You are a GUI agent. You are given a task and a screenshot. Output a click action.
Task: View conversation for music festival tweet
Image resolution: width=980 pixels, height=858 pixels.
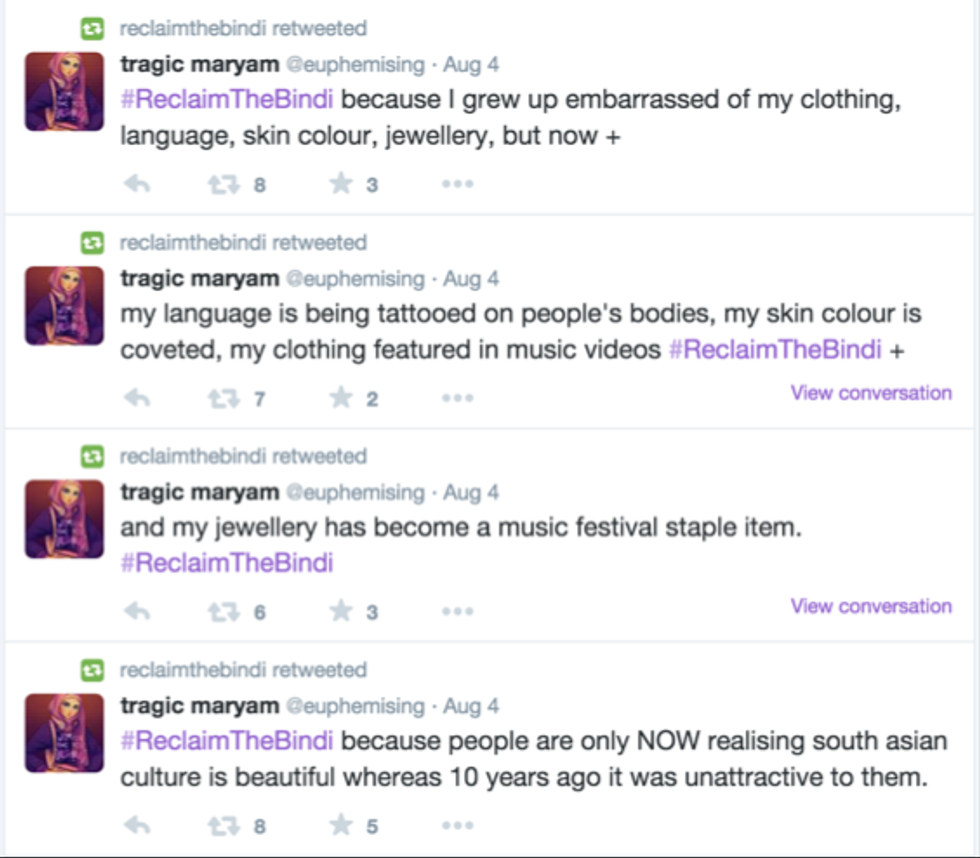coord(871,606)
